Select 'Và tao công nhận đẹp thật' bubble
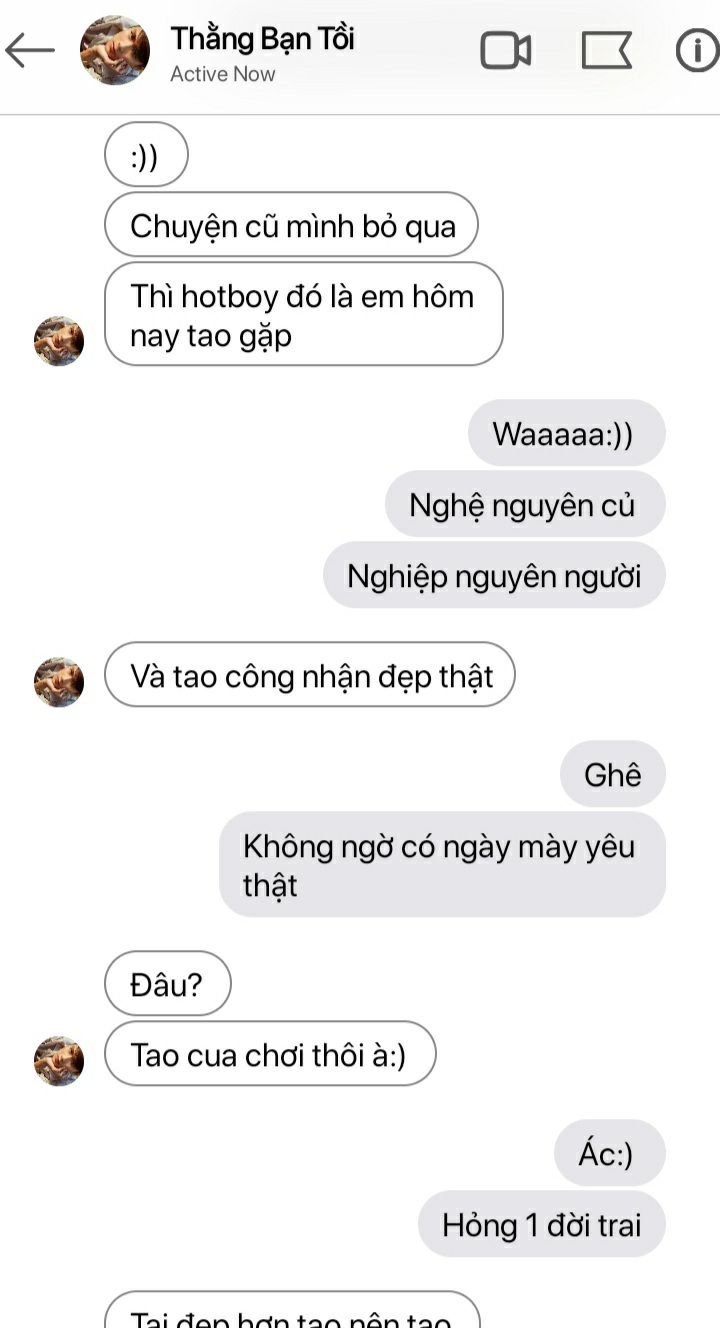720x1328 pixels. point(310,675)
